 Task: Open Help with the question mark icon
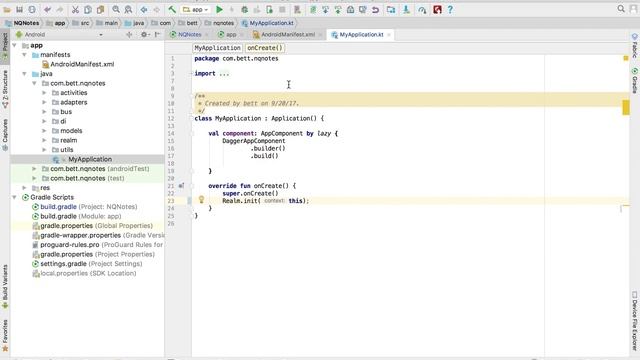click(450, 9)
